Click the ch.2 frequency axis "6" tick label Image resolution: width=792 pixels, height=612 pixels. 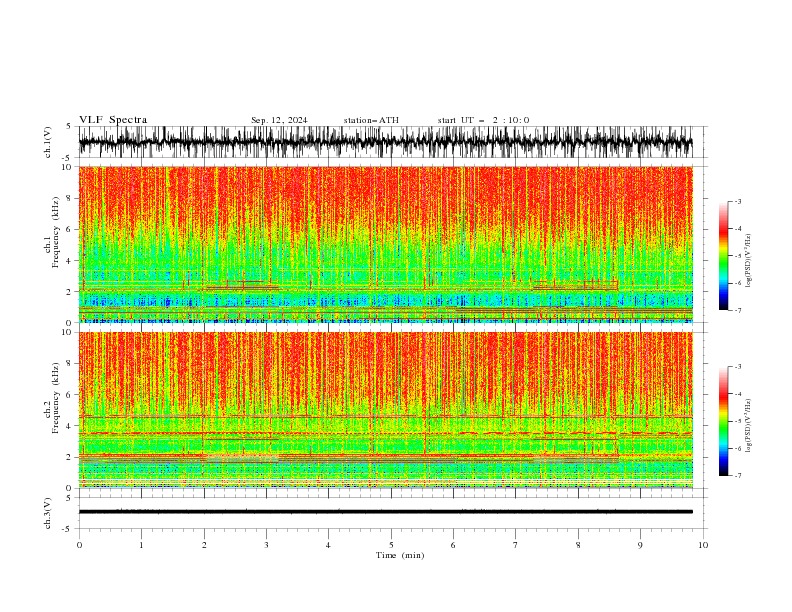[x=69, y=395]
